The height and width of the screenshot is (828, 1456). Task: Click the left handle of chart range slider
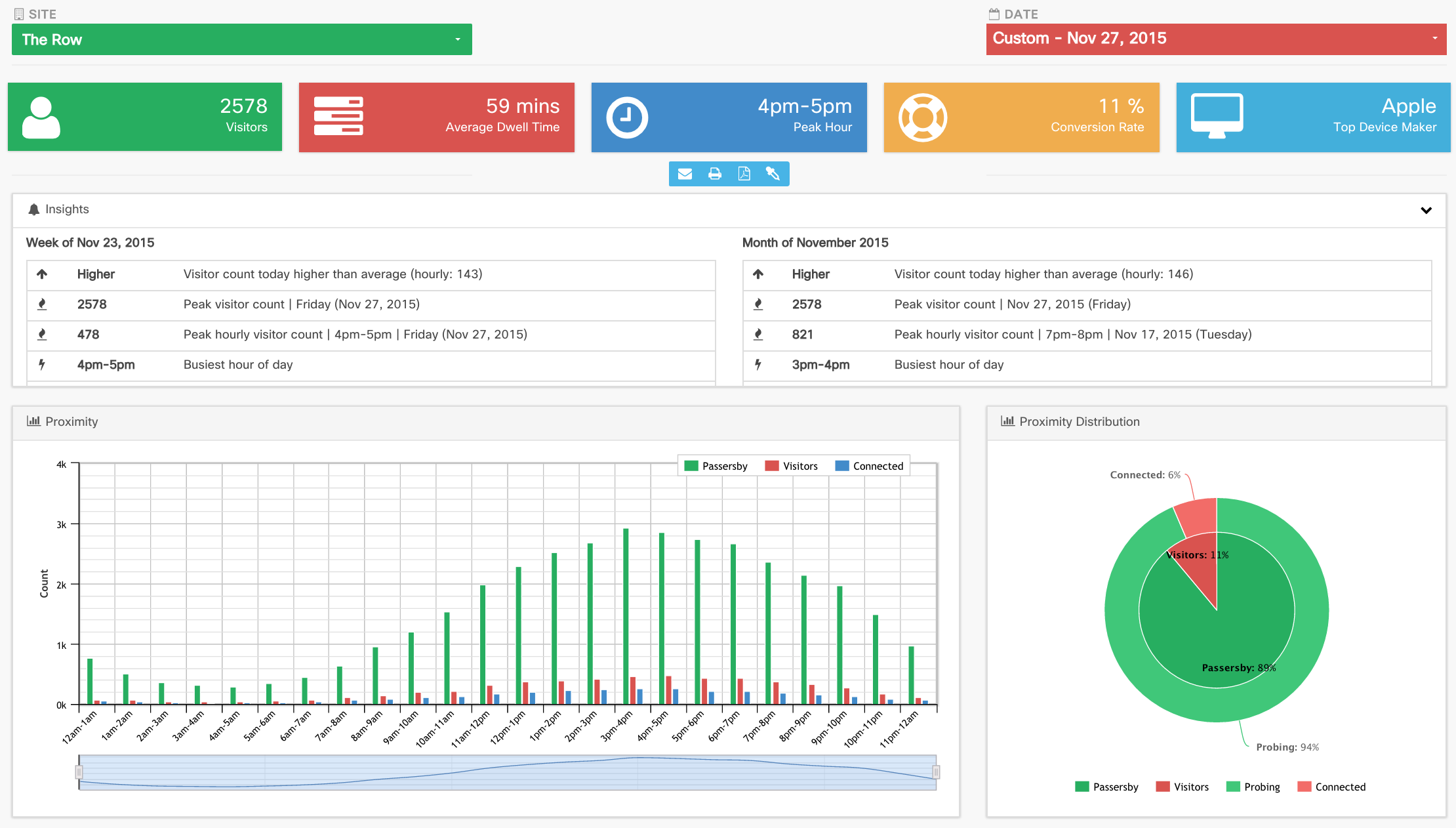79,772
